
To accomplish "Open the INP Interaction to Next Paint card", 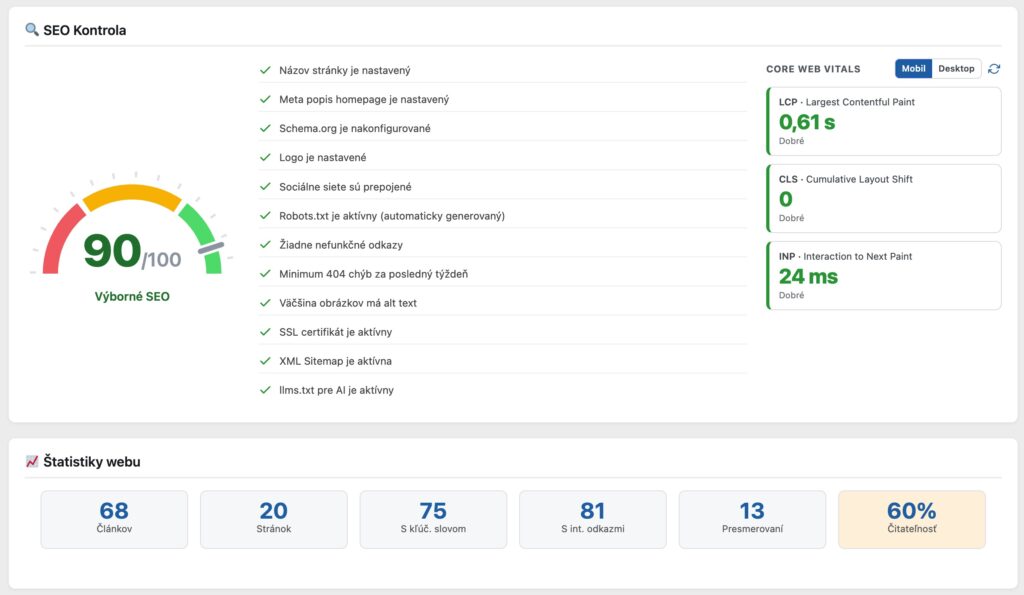I will [884, 276].
